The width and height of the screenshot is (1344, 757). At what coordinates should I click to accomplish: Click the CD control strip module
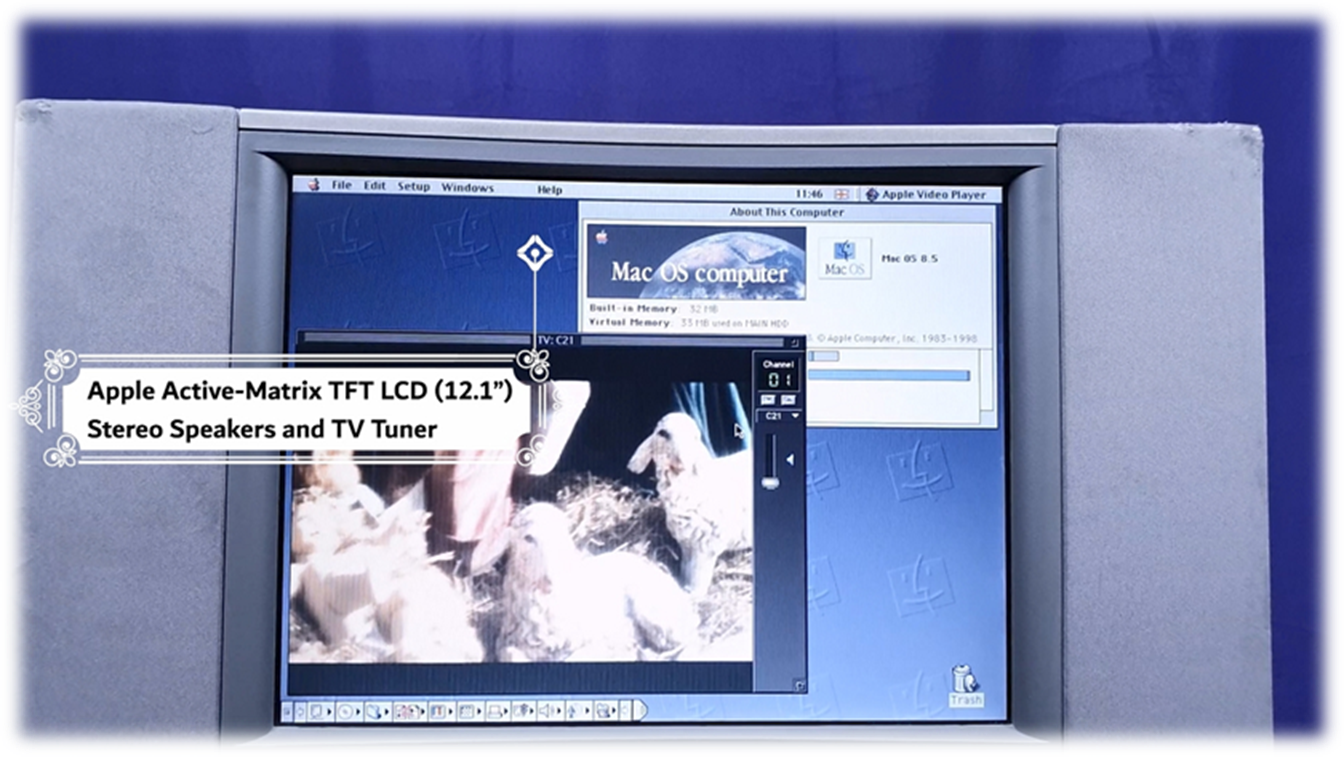click(345, 712)
